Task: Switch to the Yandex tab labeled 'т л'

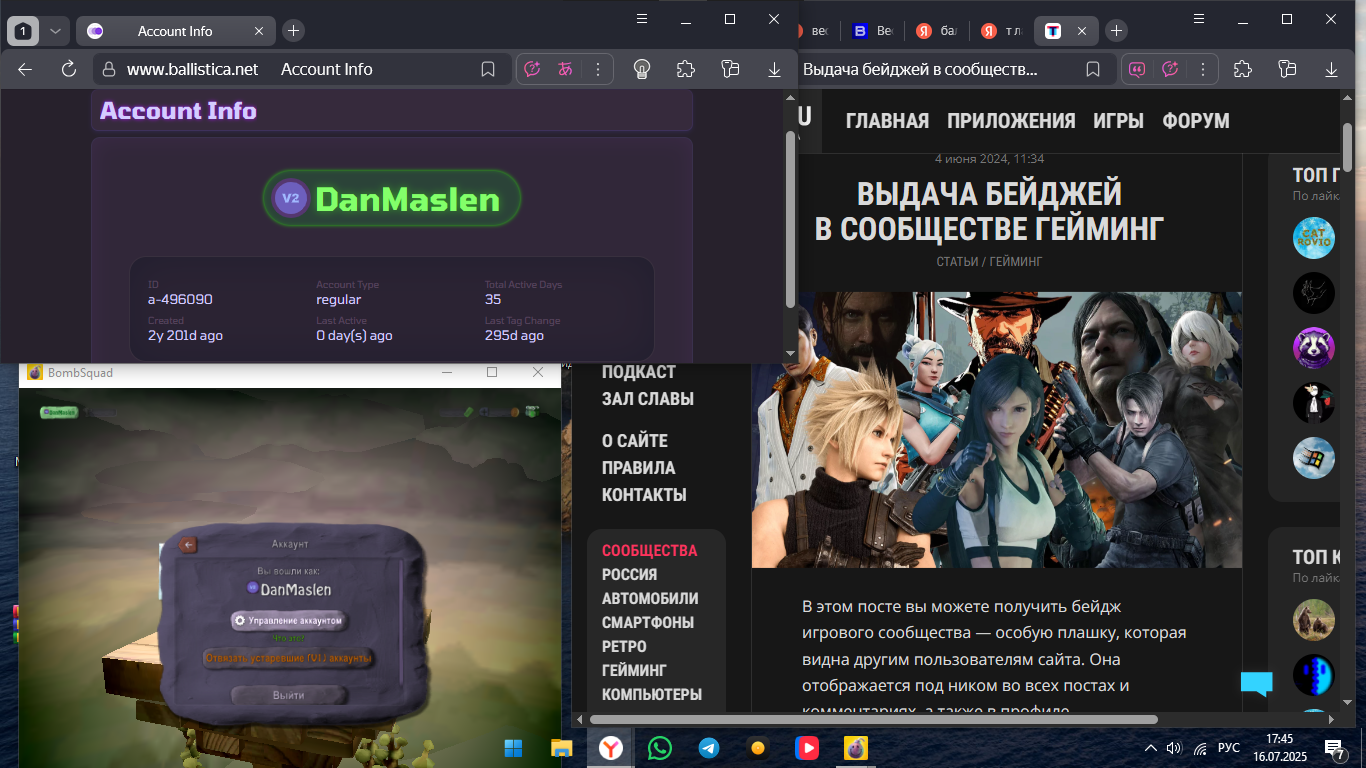Action: (x=1001, y=31)
